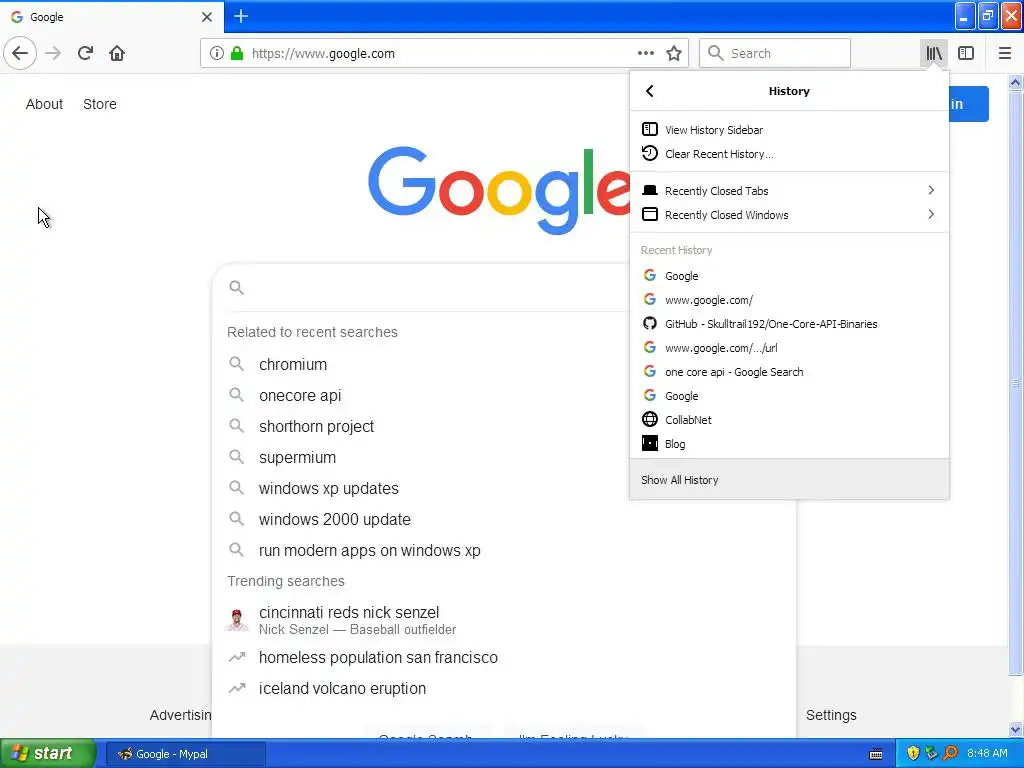
Task: Choose Clear Recent History...
Action: [789, 153]
